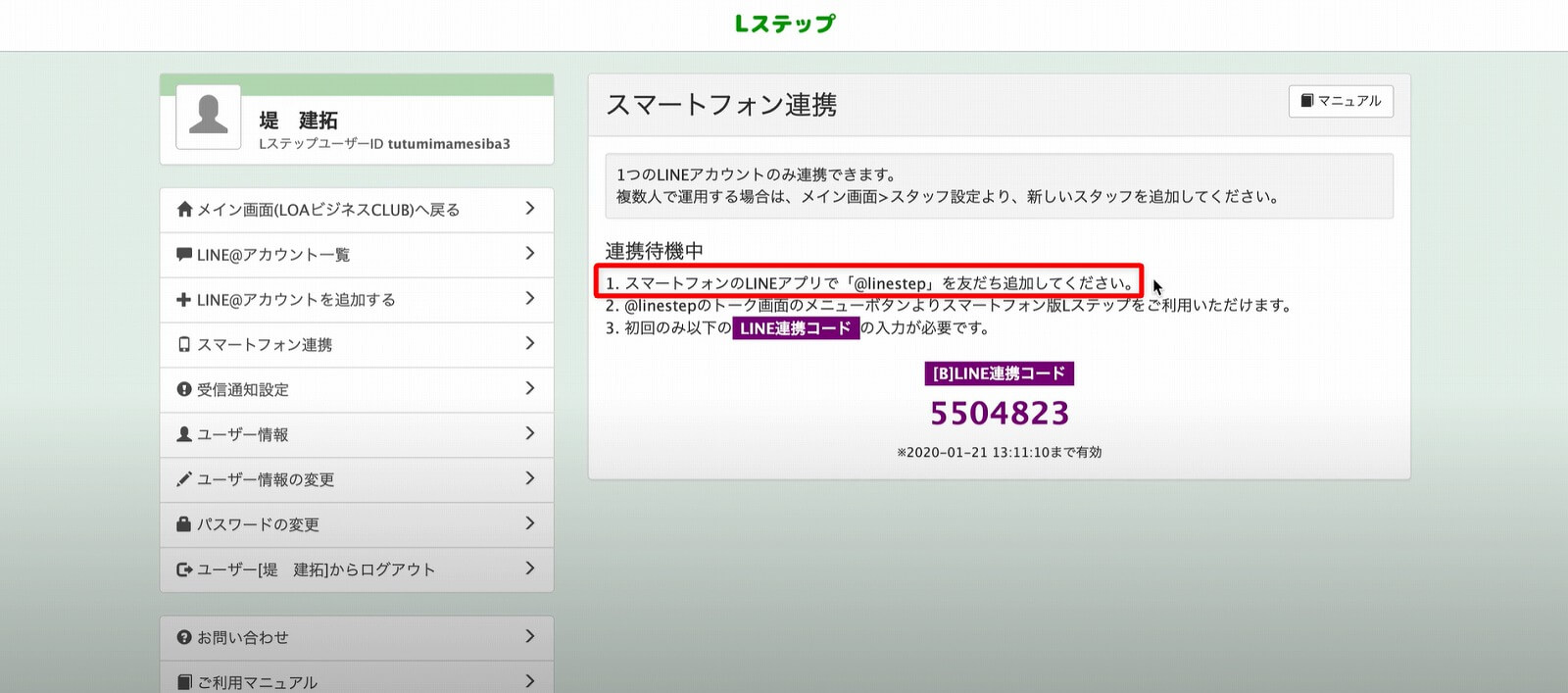The height and width of the screenshot is (693, 1568).
Task: Open ユーザー情報 menu item
Action: (357, 435)
